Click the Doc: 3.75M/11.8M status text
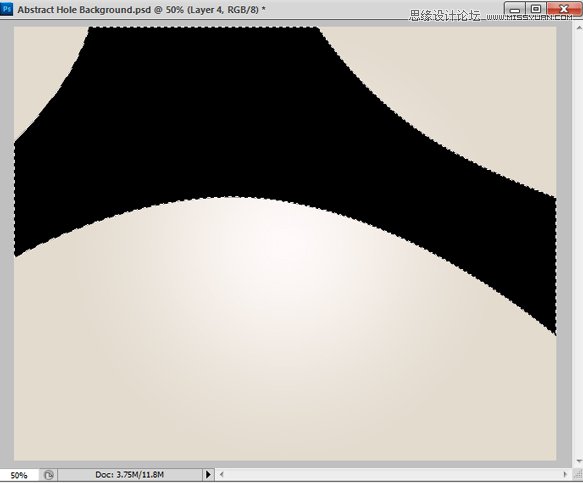 point(129,474)
